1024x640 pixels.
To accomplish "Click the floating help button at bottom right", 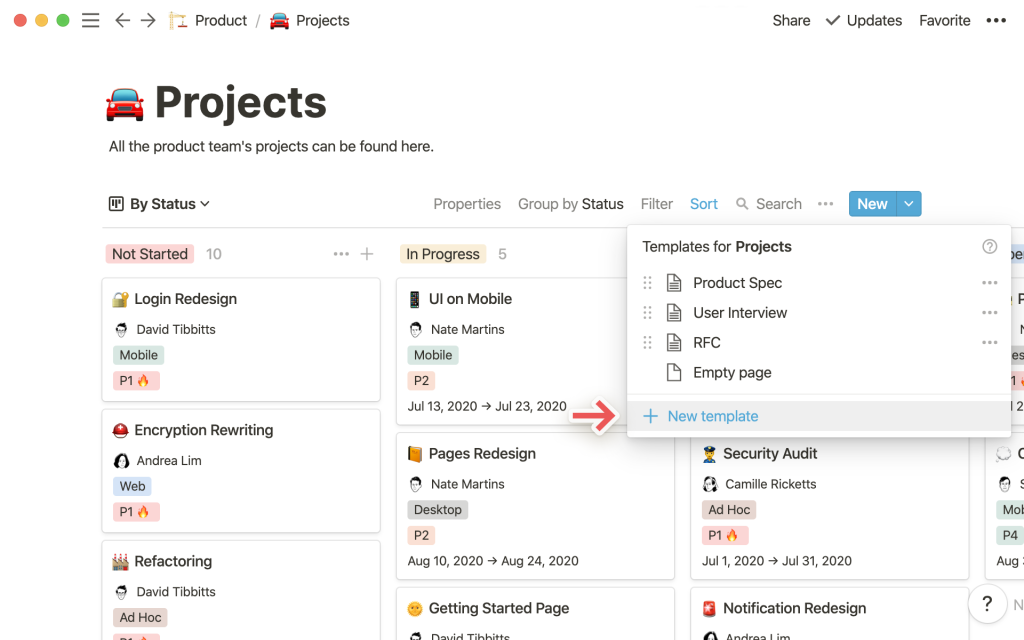I will pos(987,604).
